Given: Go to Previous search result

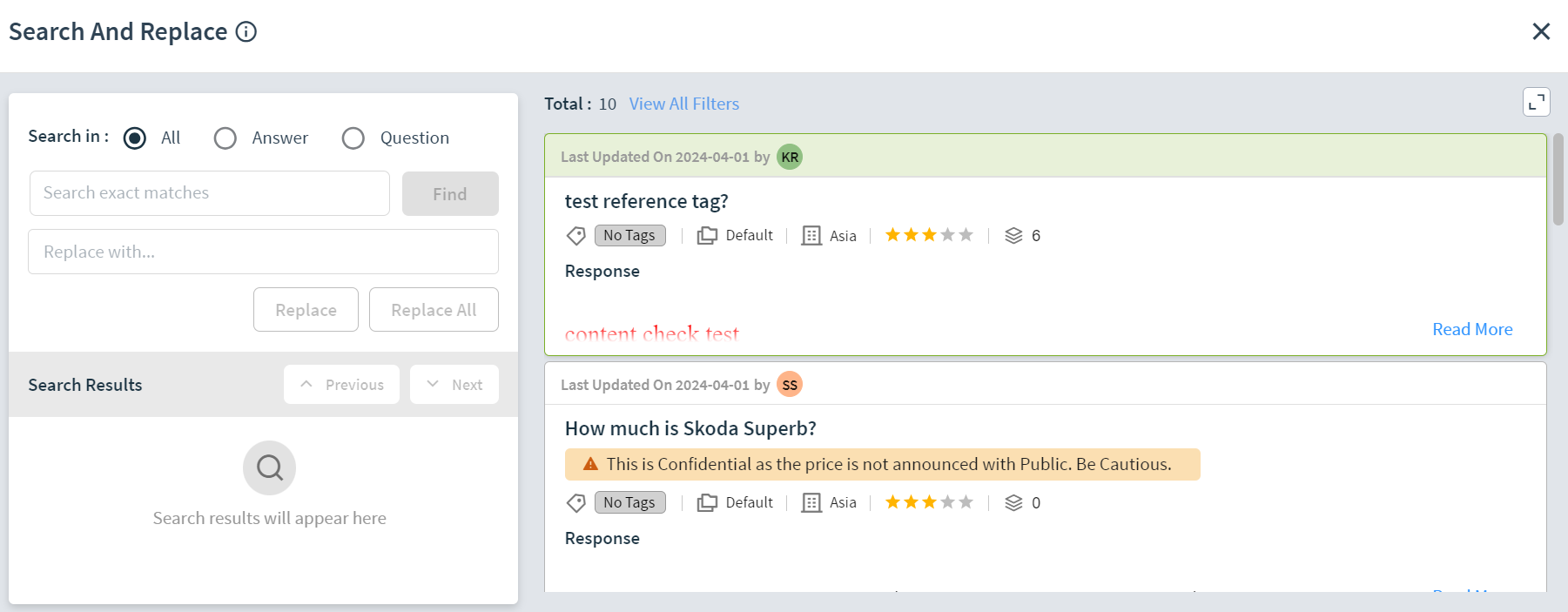Looking at the screenshot, I should click(x=341, y=384).
